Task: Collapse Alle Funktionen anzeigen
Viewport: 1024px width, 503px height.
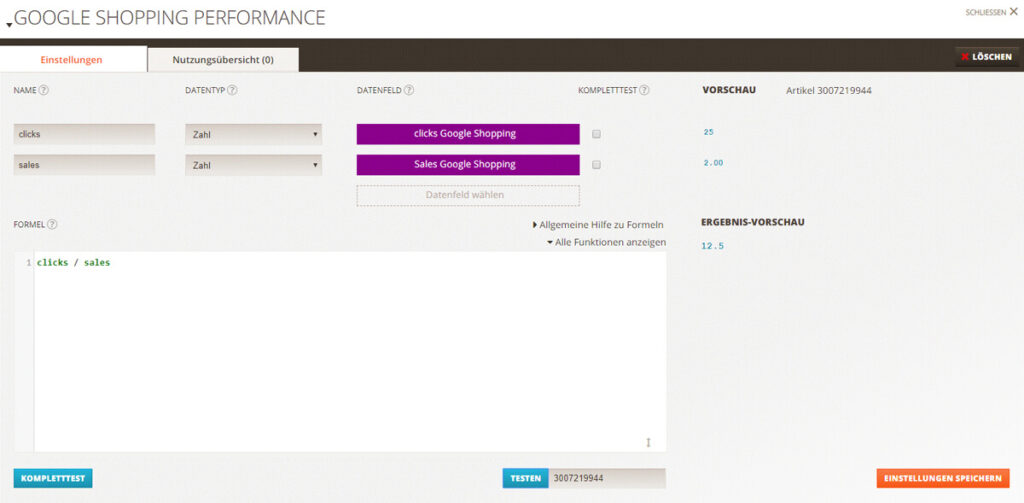Action: 607,242
